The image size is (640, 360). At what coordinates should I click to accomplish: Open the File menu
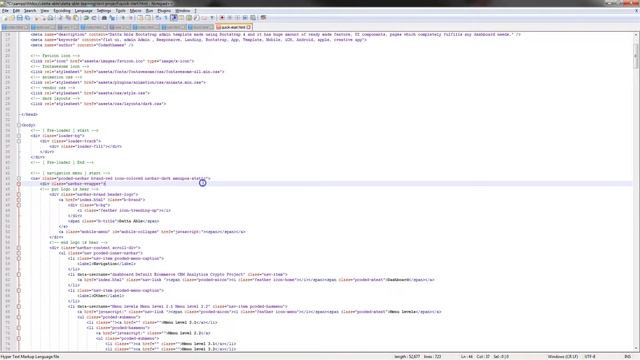(5, 11)
